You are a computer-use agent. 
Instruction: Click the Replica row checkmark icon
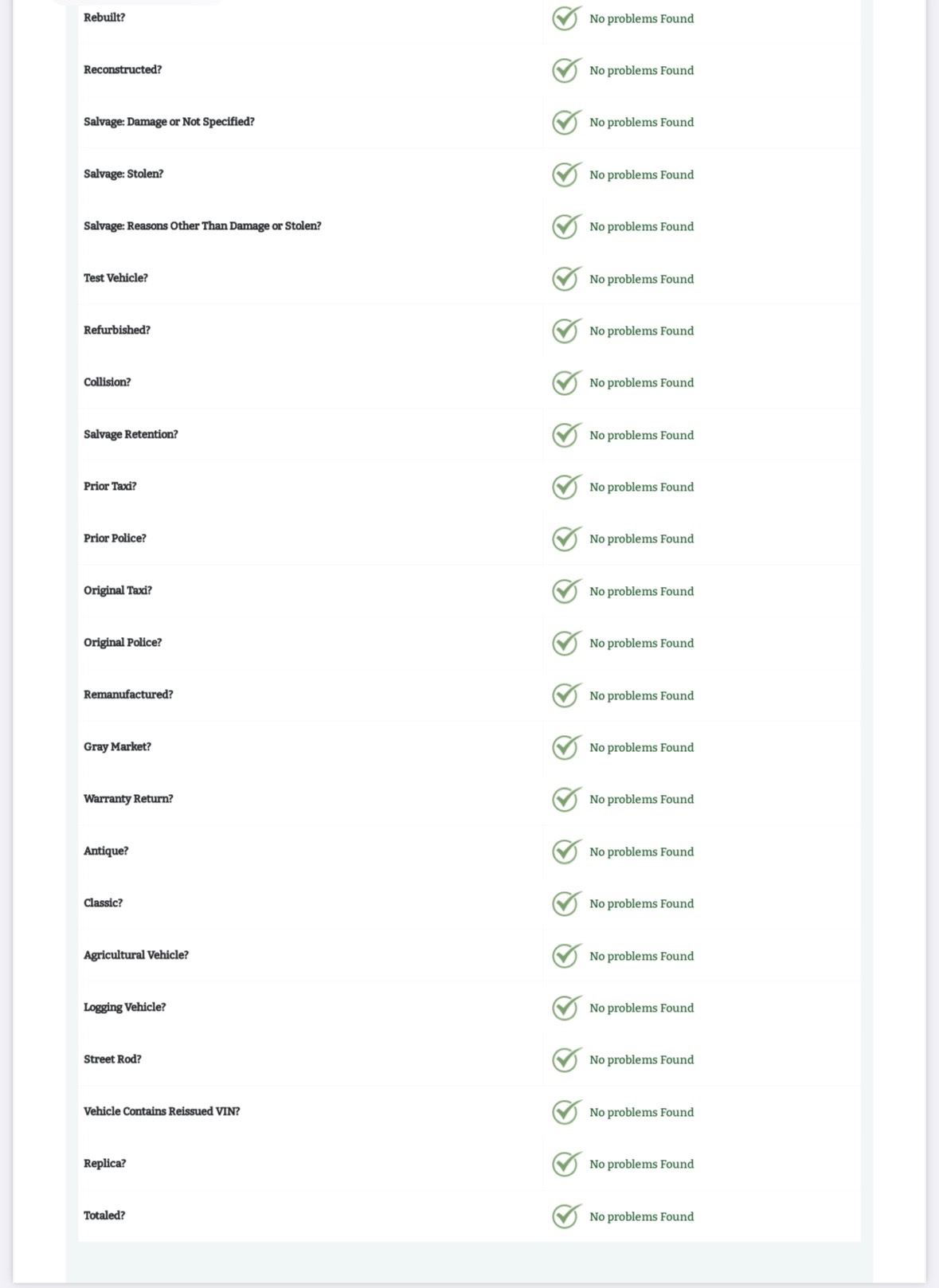[x=566, y=1164]
